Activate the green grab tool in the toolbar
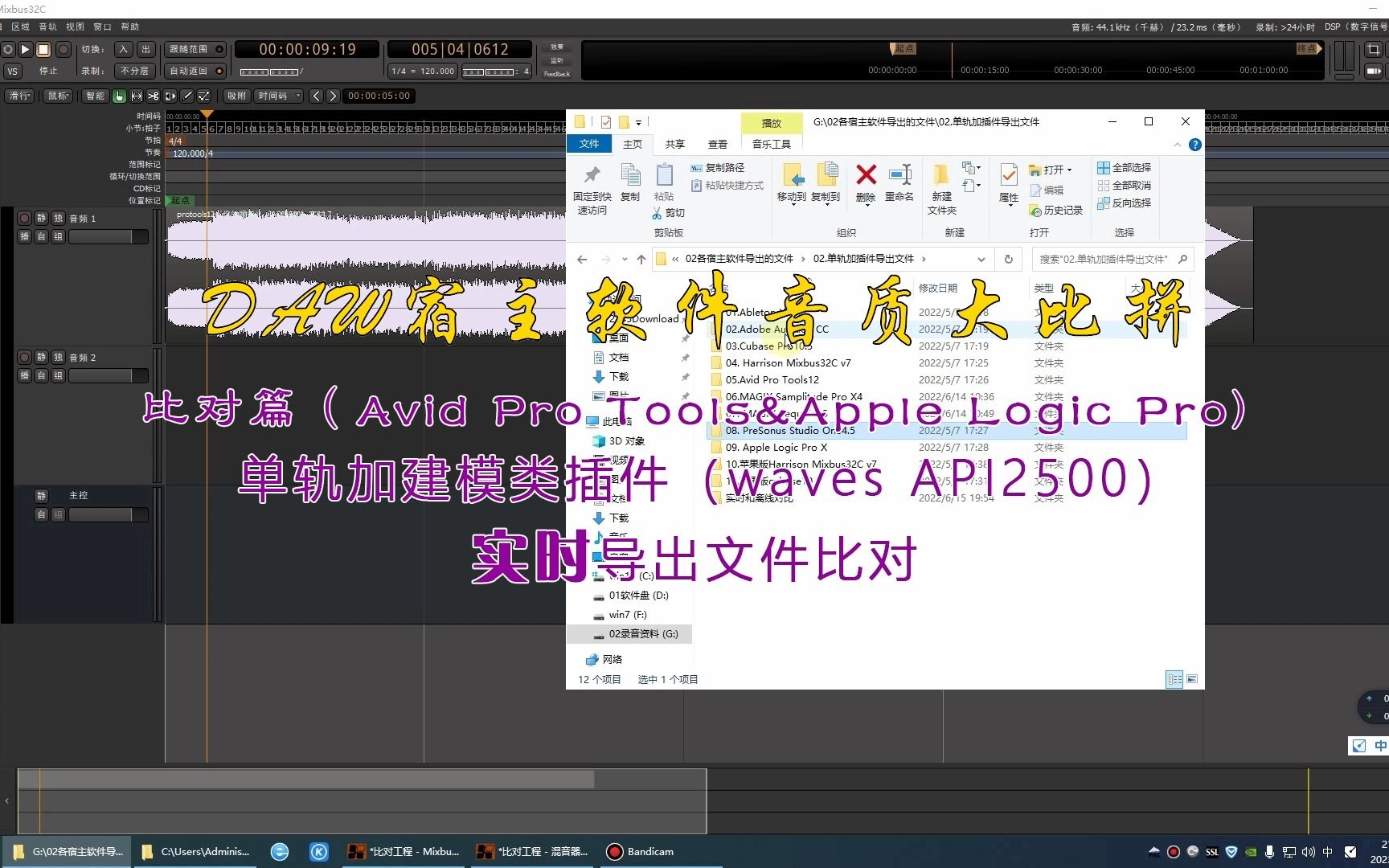 (x=119, y=96)
